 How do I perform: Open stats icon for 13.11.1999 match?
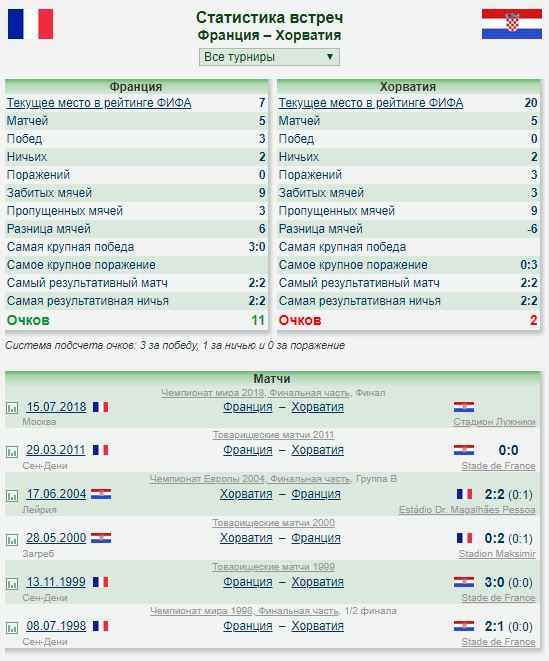(12, 584)
